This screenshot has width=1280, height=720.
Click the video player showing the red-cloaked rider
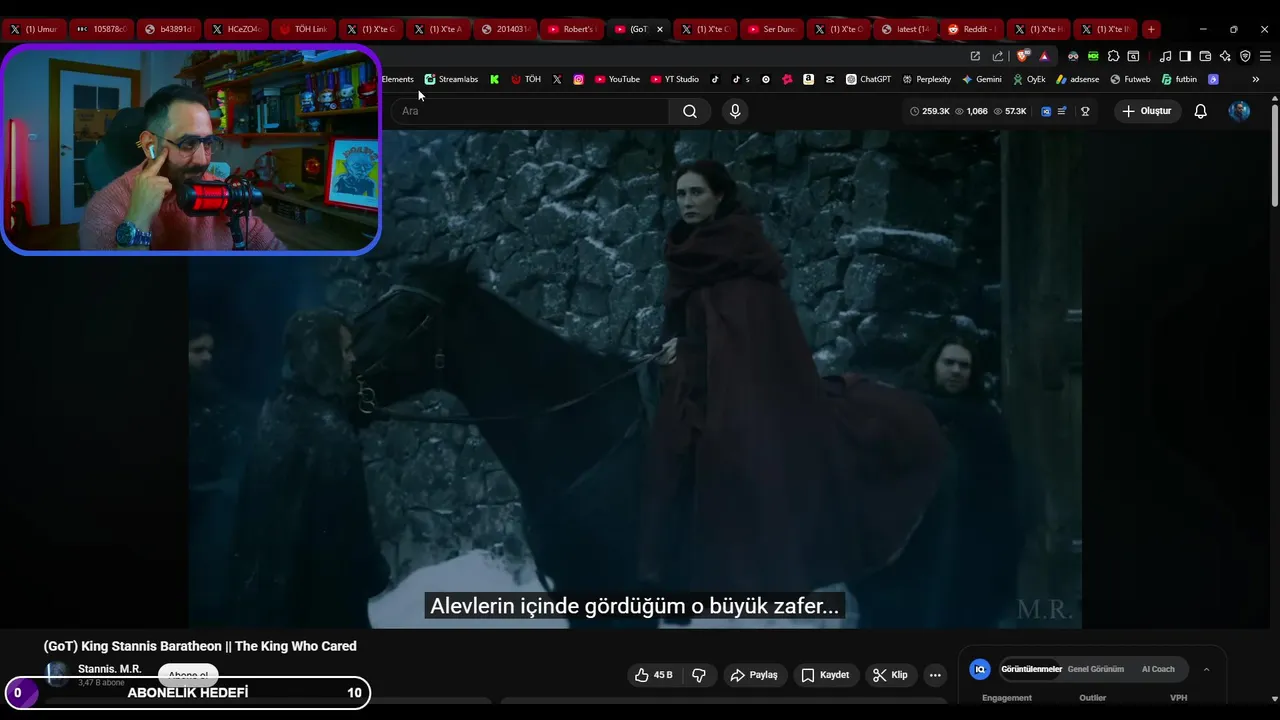635,378
